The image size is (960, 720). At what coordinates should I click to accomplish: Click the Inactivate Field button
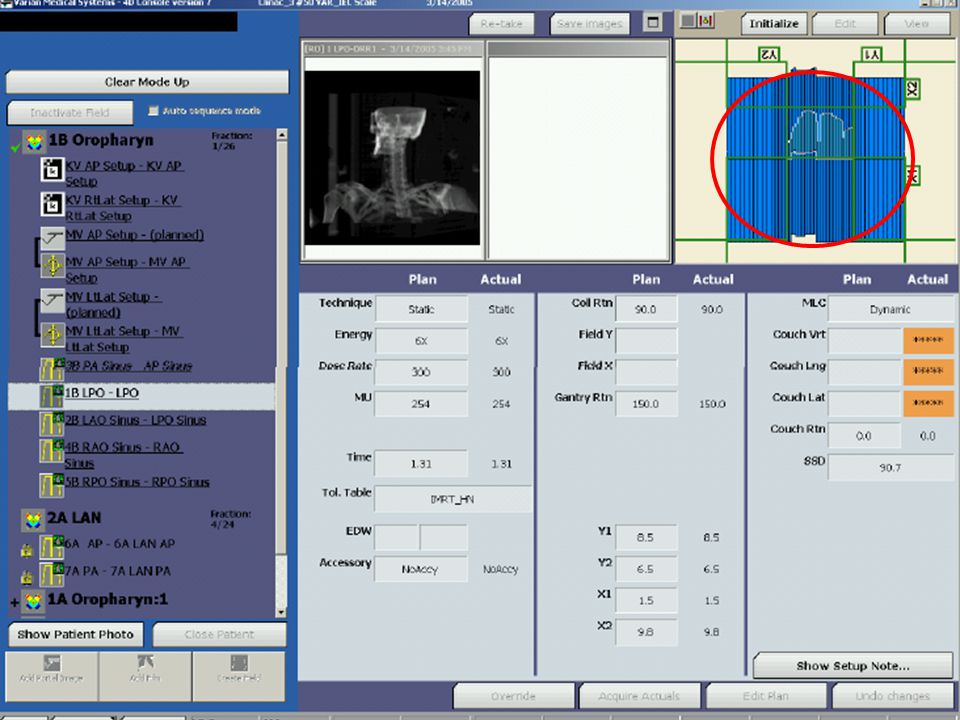pos(70,113)
